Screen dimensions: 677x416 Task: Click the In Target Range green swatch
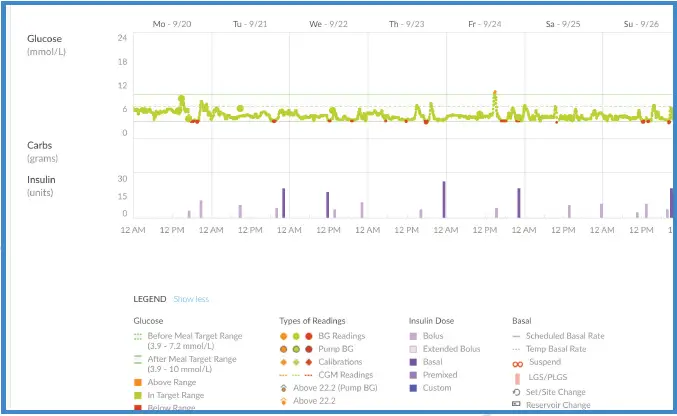click(x=138, y=396)
